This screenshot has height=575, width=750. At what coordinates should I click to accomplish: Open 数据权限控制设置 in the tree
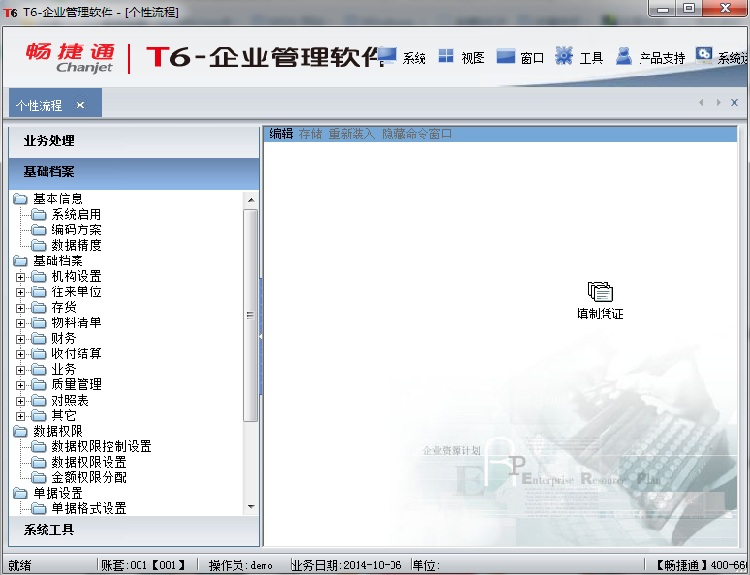coord(101,447)
